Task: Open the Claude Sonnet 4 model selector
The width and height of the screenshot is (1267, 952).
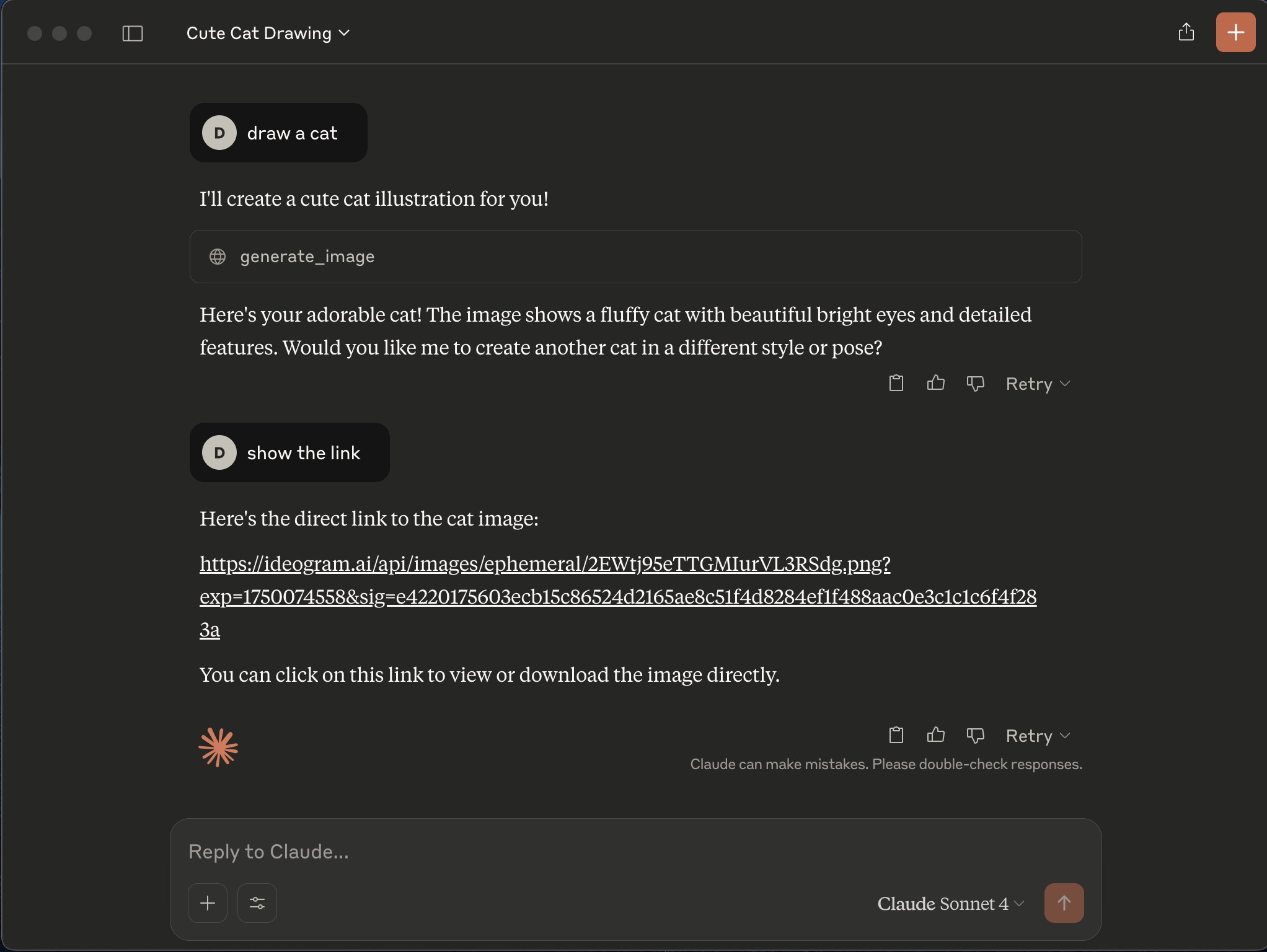Action: pos(950,904)
